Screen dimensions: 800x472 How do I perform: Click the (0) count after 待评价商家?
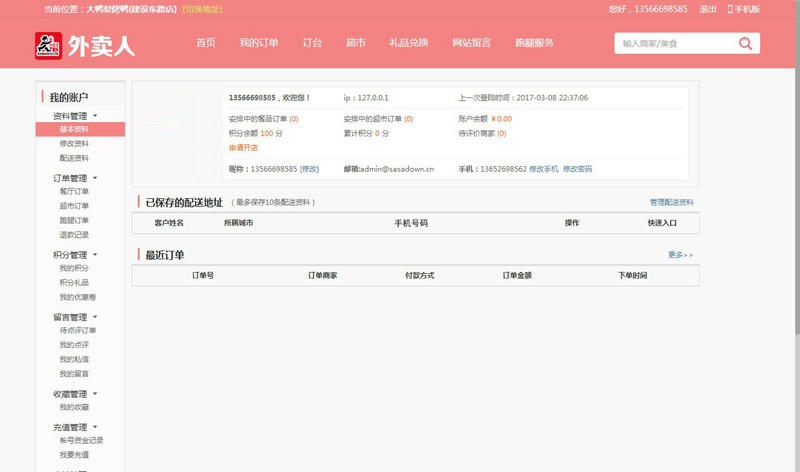(502, 134)
